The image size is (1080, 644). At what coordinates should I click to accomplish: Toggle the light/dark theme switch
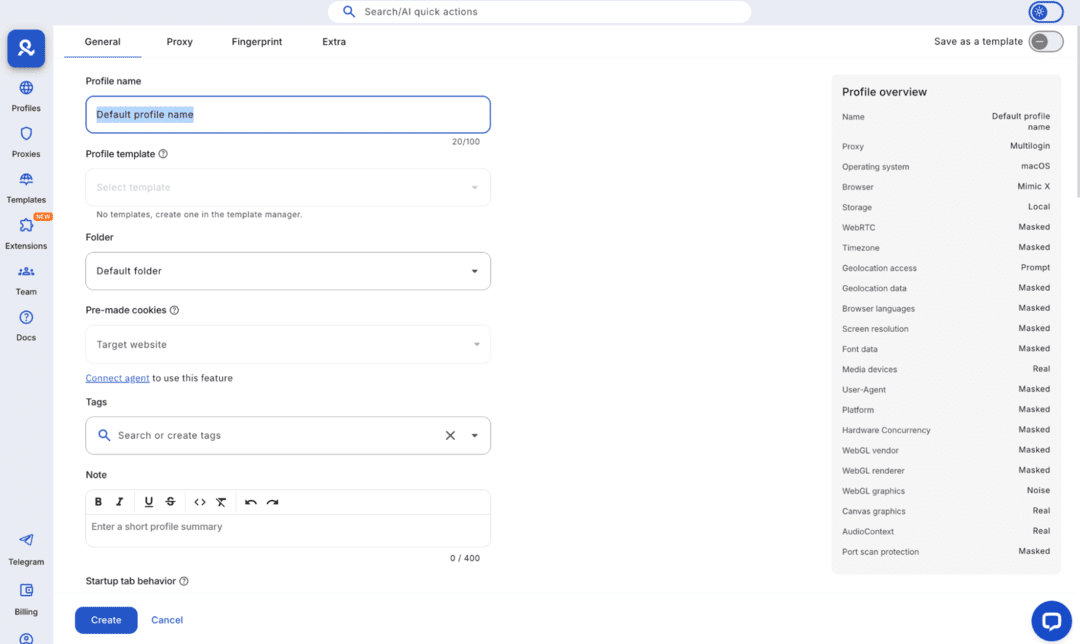(x=1045, y=12)
